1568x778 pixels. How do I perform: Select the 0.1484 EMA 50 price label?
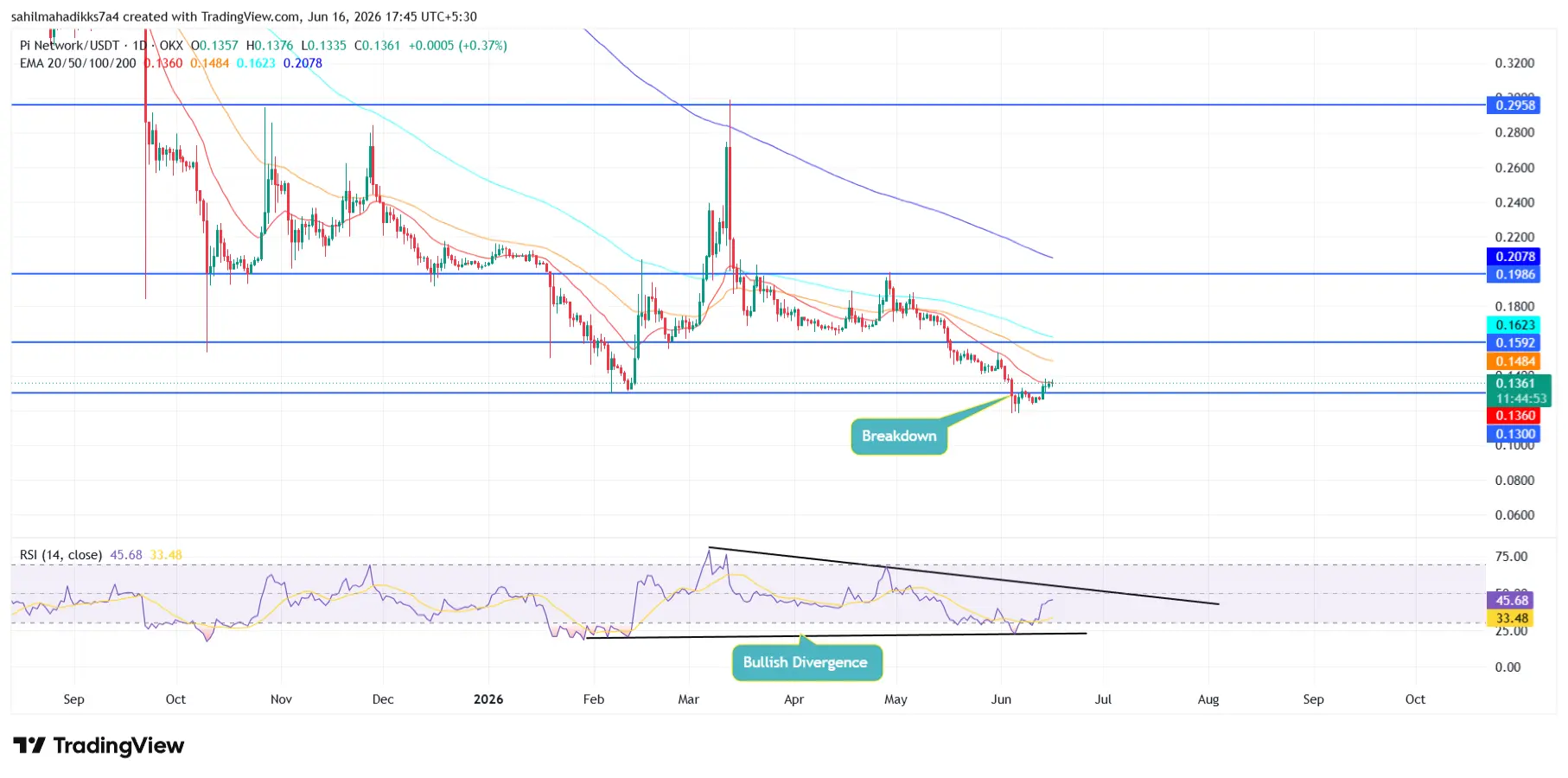click(x=1515, y=361)
